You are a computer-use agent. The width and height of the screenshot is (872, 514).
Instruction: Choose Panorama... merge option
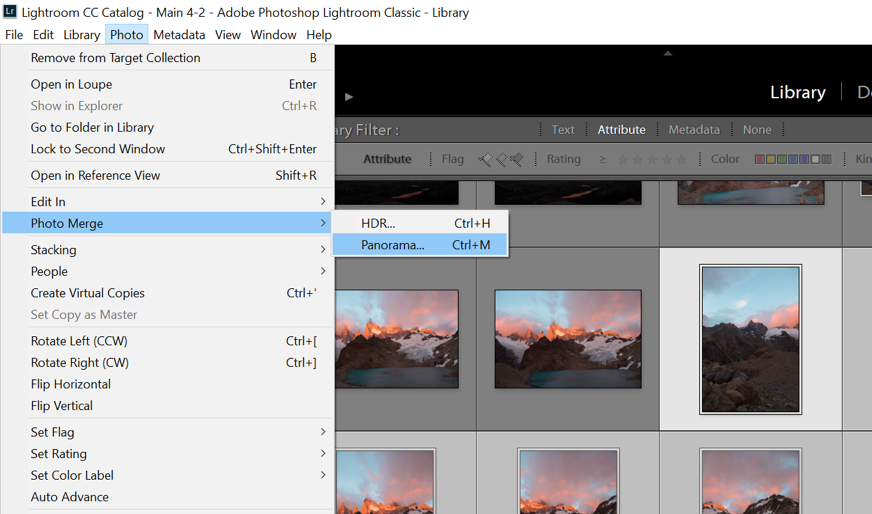point(420,245)
